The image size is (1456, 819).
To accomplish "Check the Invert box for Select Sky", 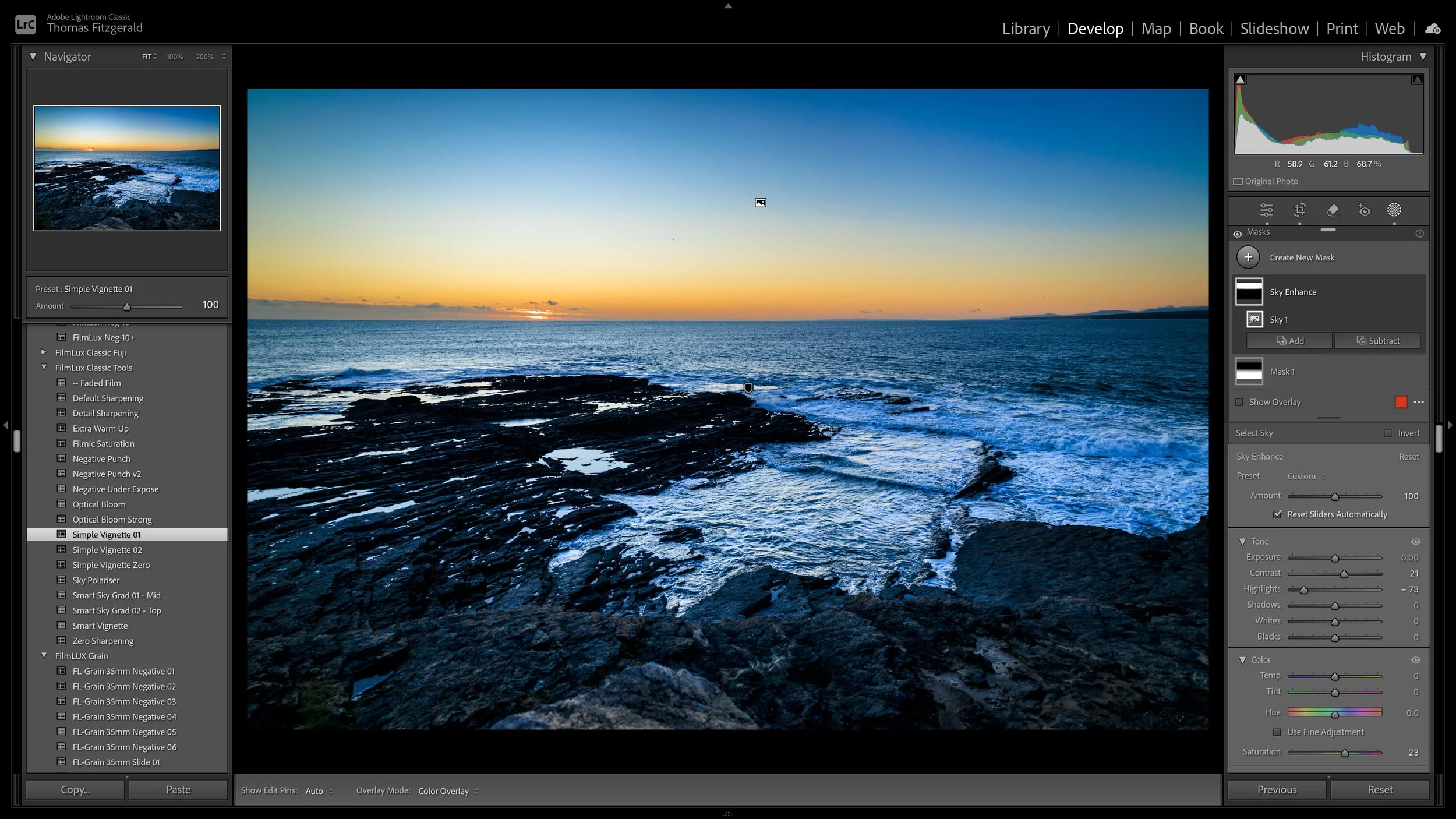I will coord(1388,433).
